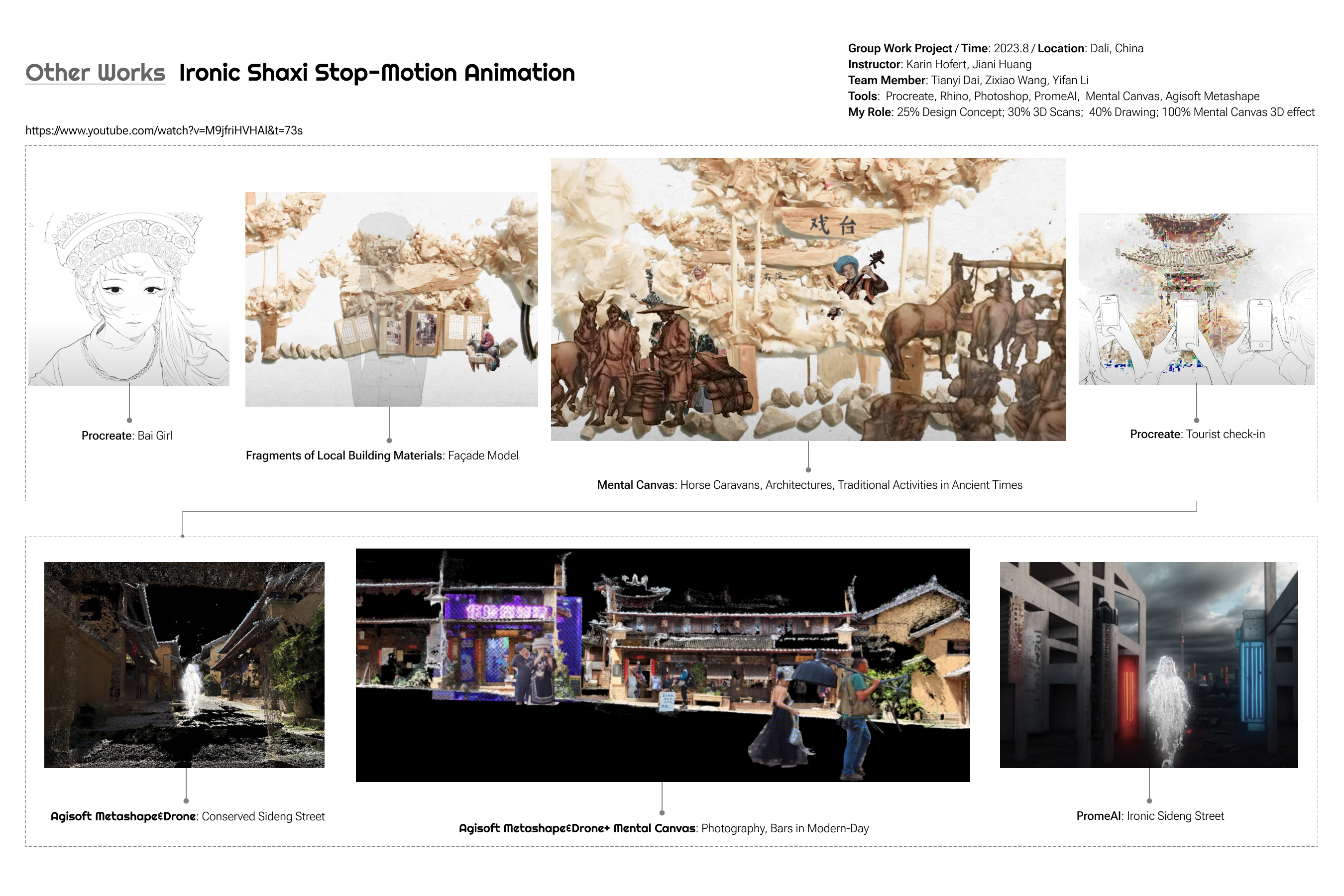Open the YouTube video link
The image size is (1344, 896).
point(164,131)
